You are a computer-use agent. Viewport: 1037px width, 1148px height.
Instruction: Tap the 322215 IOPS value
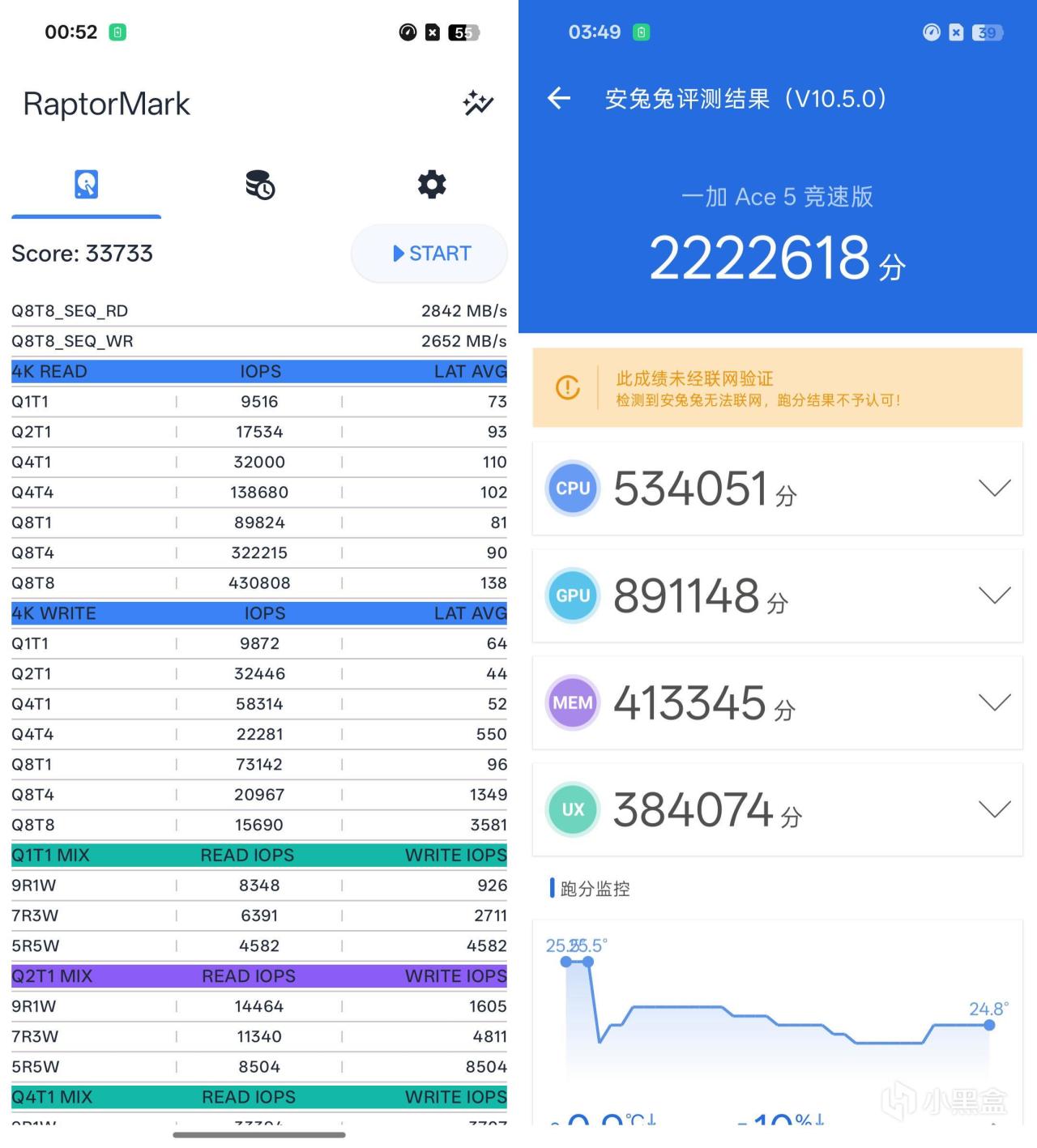click(x=259, y=553)
